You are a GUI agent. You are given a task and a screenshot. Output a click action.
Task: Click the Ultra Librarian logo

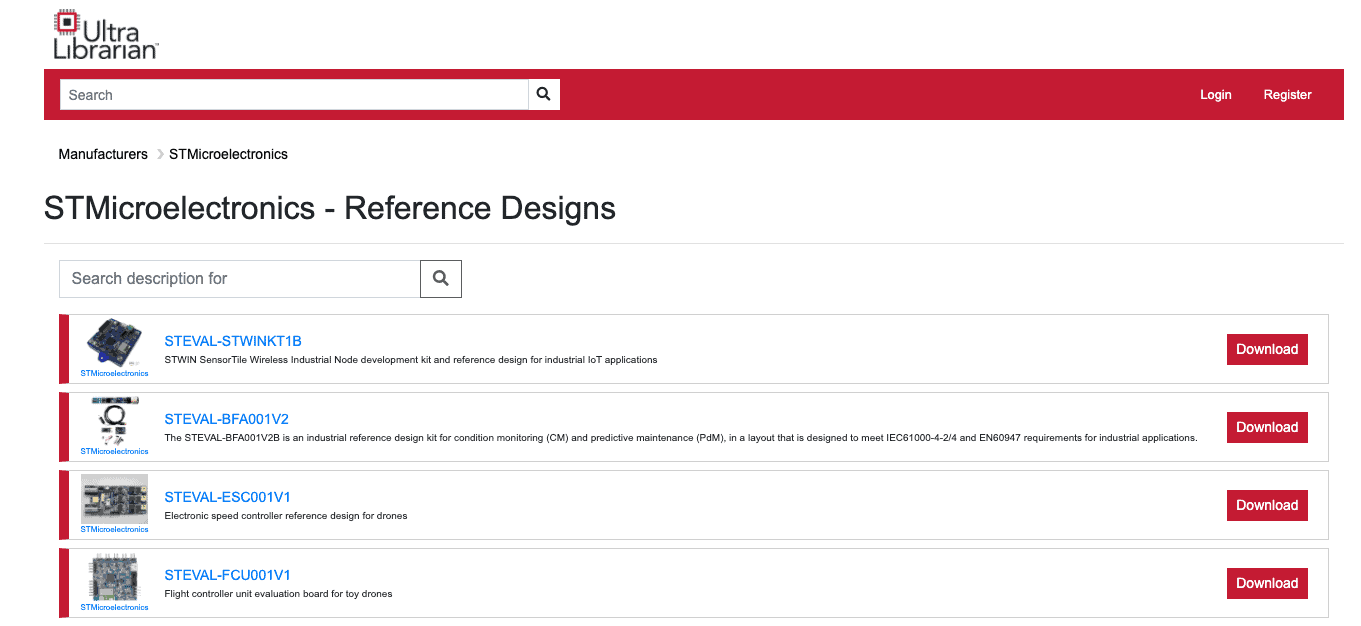(106, 35)
